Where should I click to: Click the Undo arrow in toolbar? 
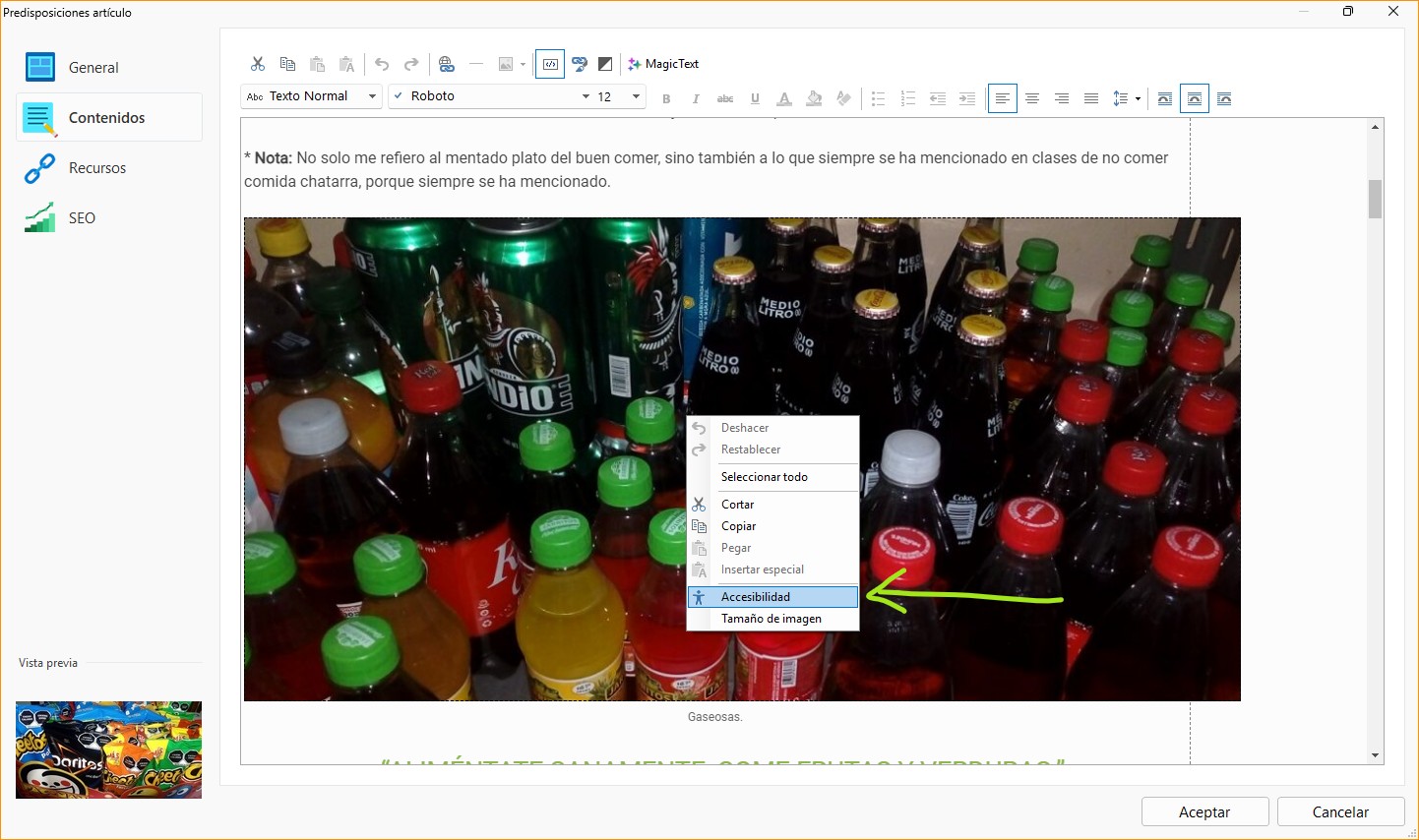point(382,64)
